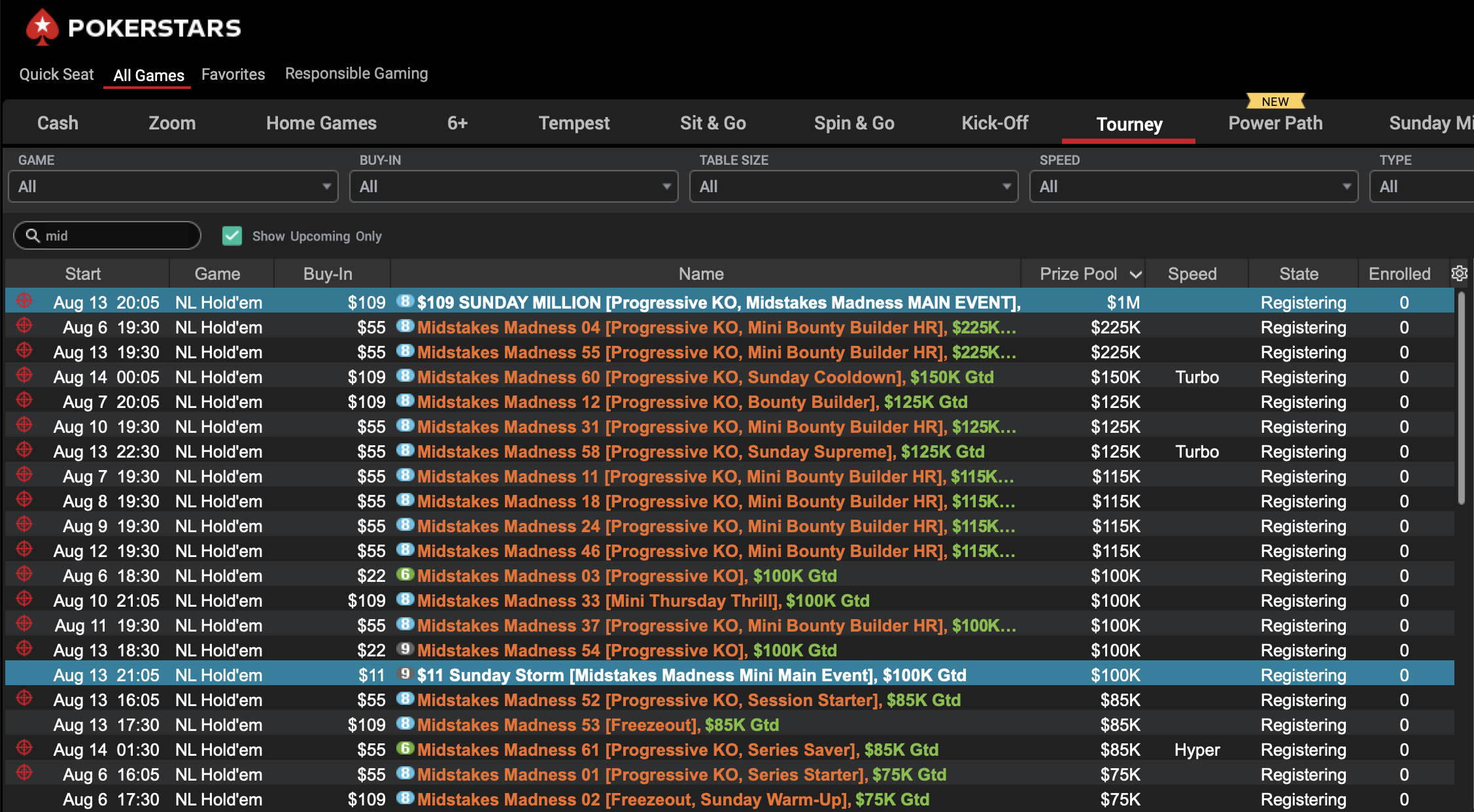Open the BUY-IN filter dropdown

point(513,187)
